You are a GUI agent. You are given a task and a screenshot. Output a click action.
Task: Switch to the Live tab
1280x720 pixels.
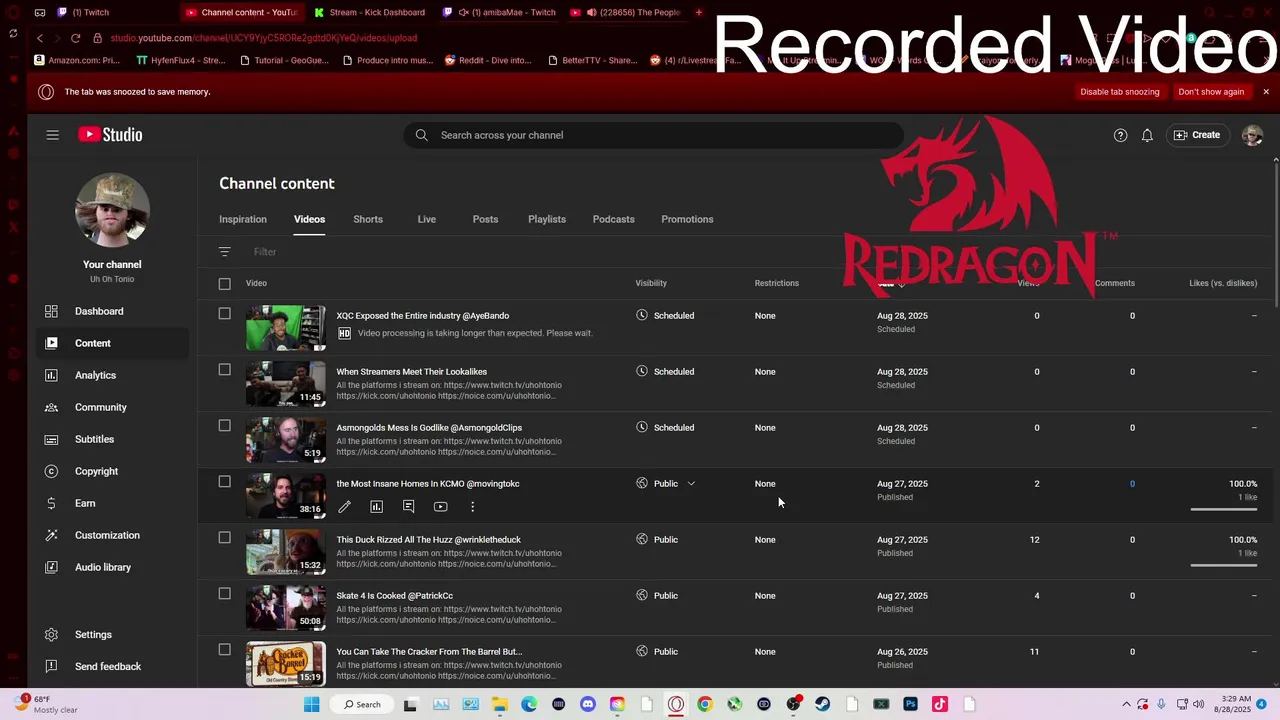coord(427,219)
